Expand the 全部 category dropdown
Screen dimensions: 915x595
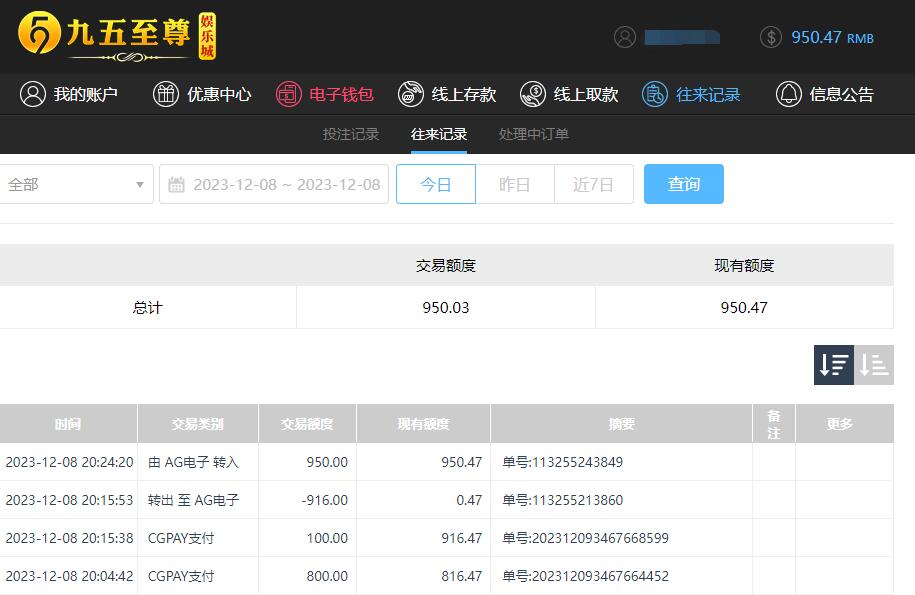pyautogui.click(x=75, y=184)
